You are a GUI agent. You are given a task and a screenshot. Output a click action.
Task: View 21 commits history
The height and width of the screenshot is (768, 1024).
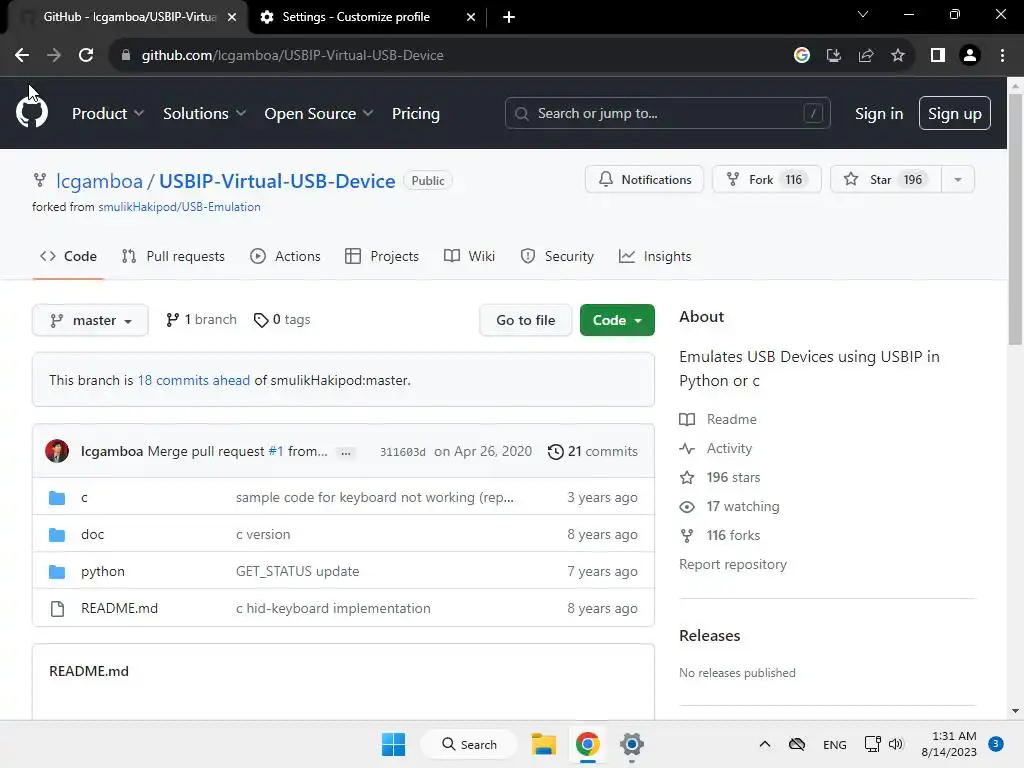pyautogui.click(x=593, y=451)
